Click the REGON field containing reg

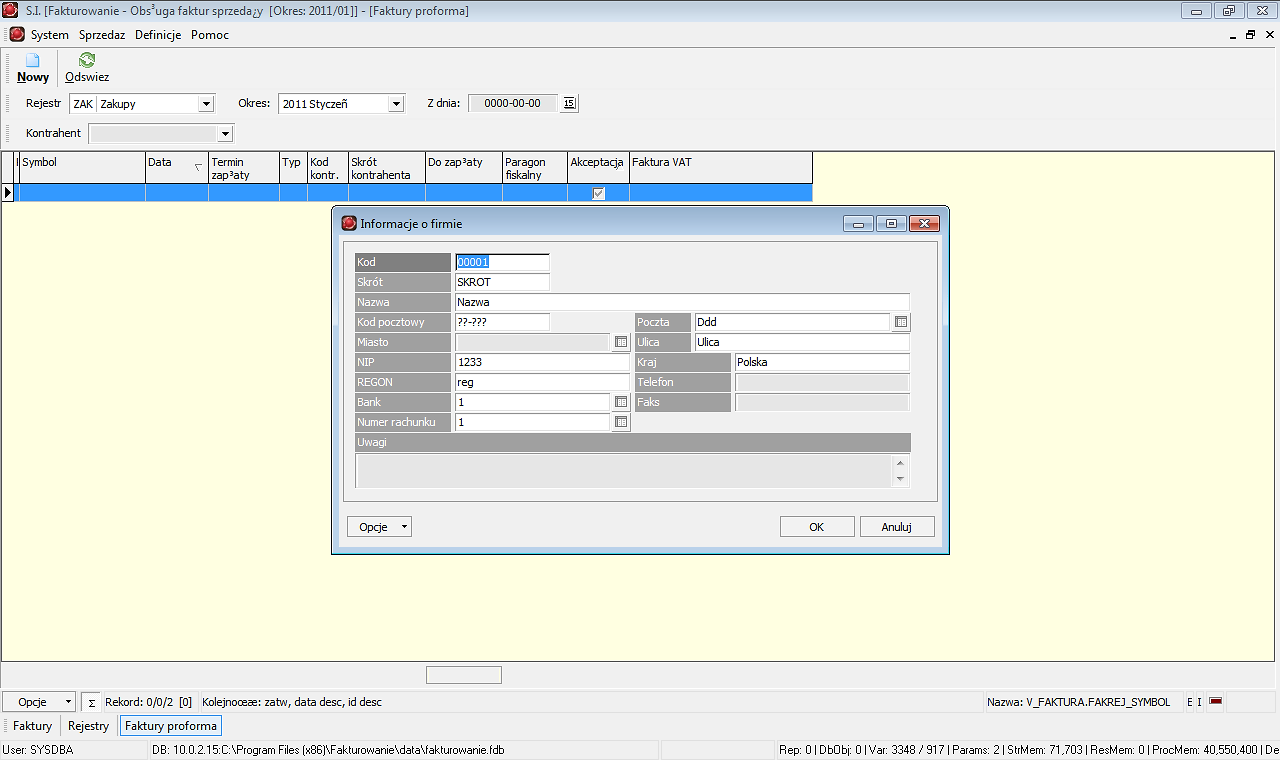tap(542, 382)
